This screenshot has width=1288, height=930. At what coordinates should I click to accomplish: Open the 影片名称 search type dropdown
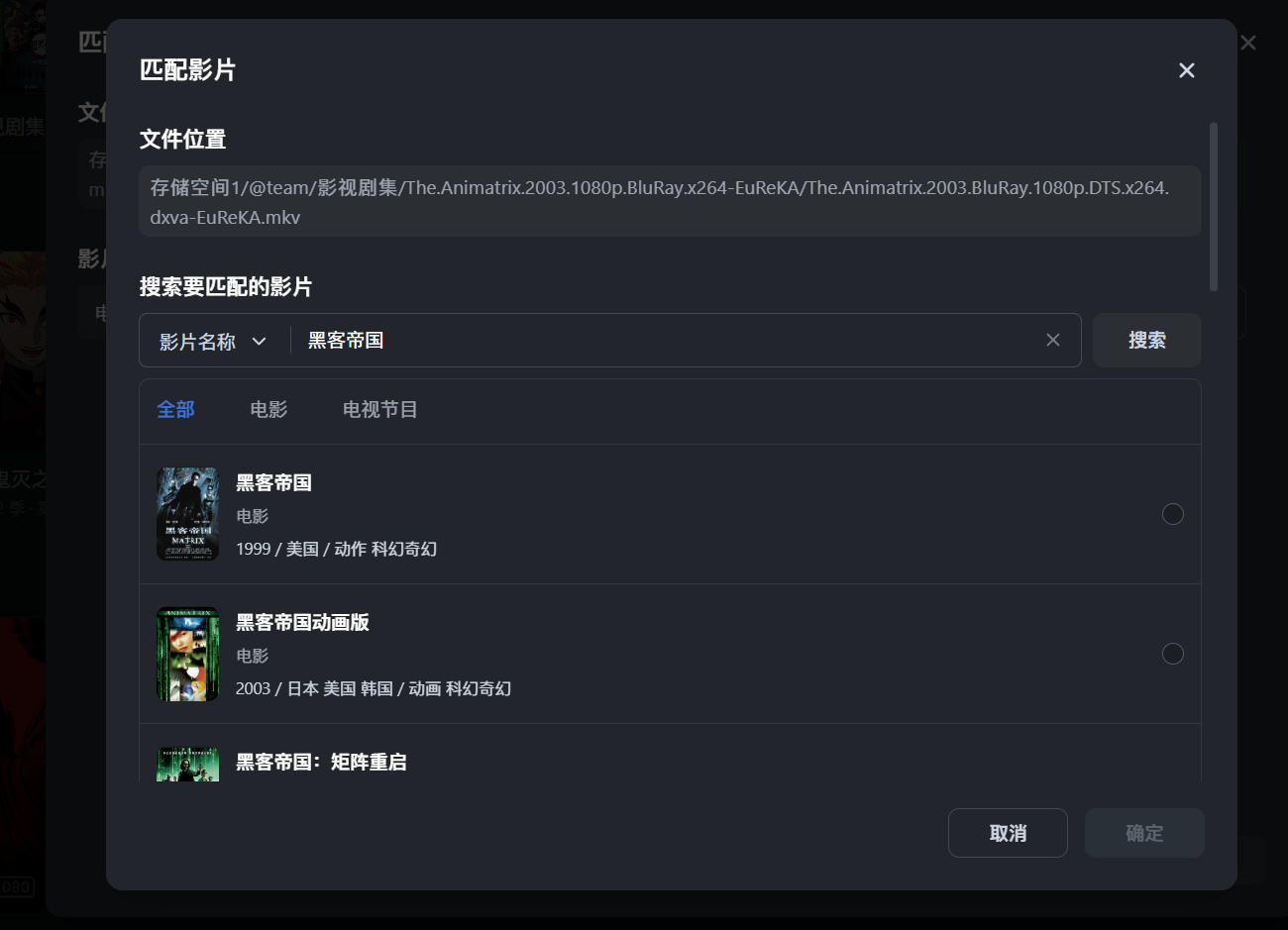(x=213, y=341)
